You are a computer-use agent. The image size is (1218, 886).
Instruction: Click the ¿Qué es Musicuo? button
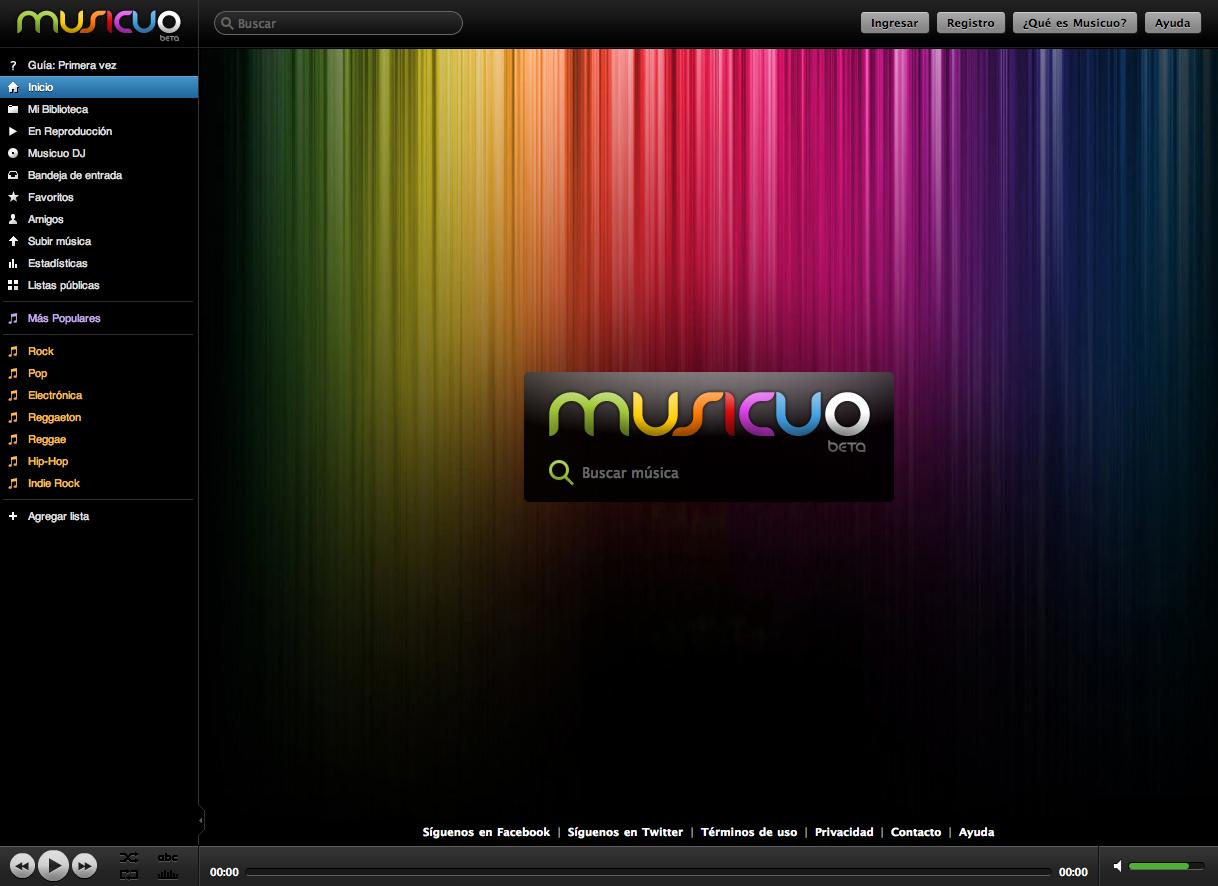pyautogui.click(x=1075, y=23)
